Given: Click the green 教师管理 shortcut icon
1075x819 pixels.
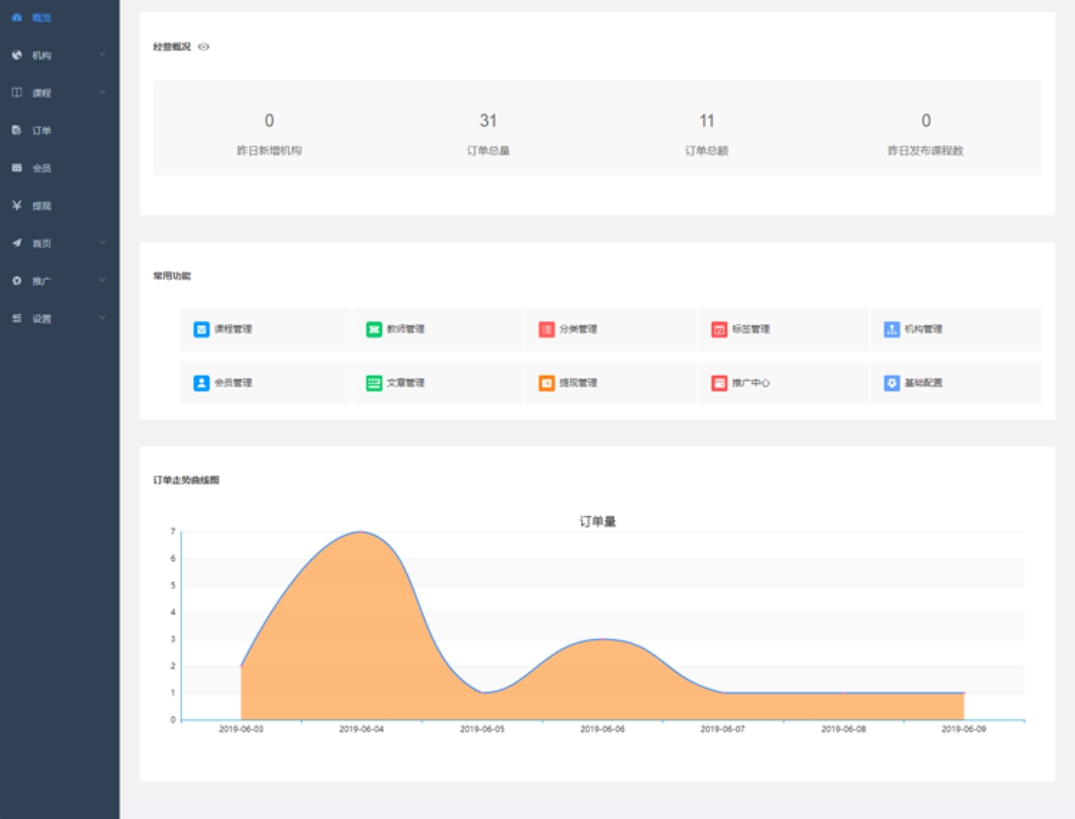Looking at the screenshot, I should click(x=374, y=329).
